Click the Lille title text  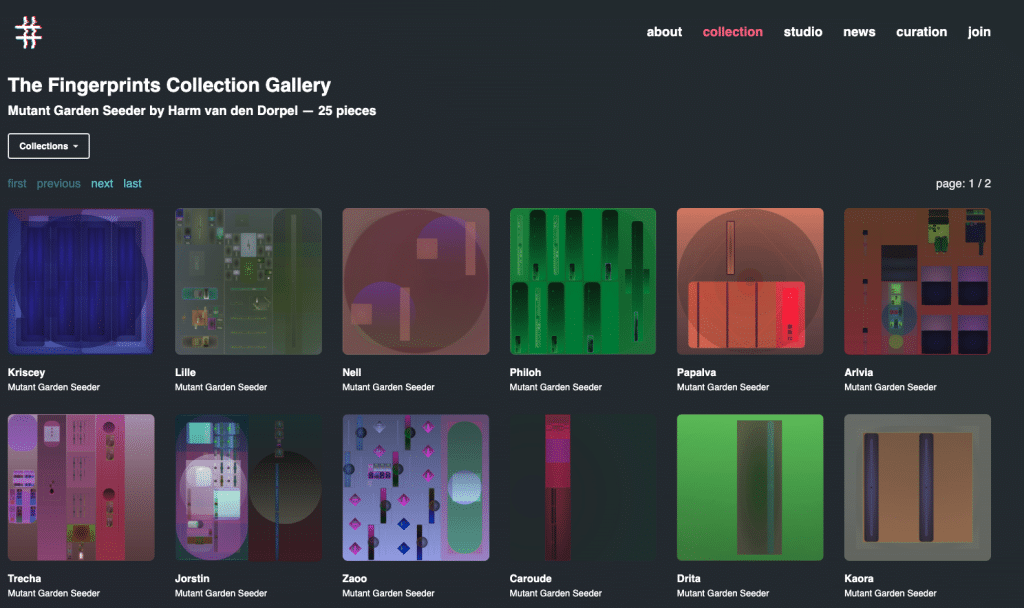tap(185, 372)
